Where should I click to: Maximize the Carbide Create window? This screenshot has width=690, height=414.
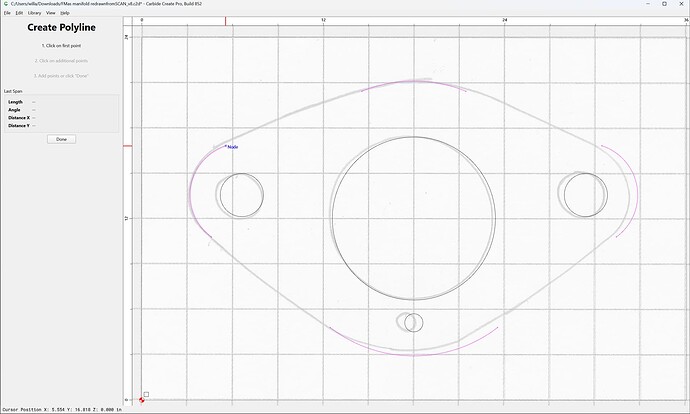coord(664,4)
